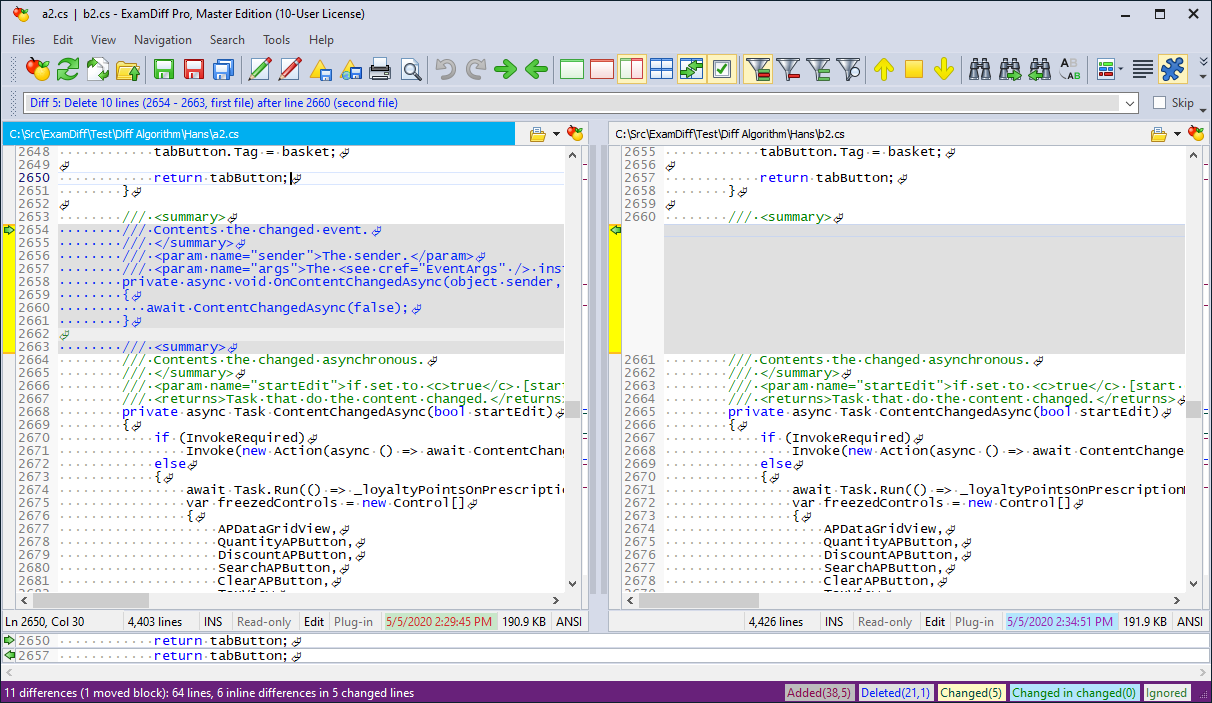Toggle show only first file green pane
This screenshot has height=703, width=1212.
click(572, 69)
